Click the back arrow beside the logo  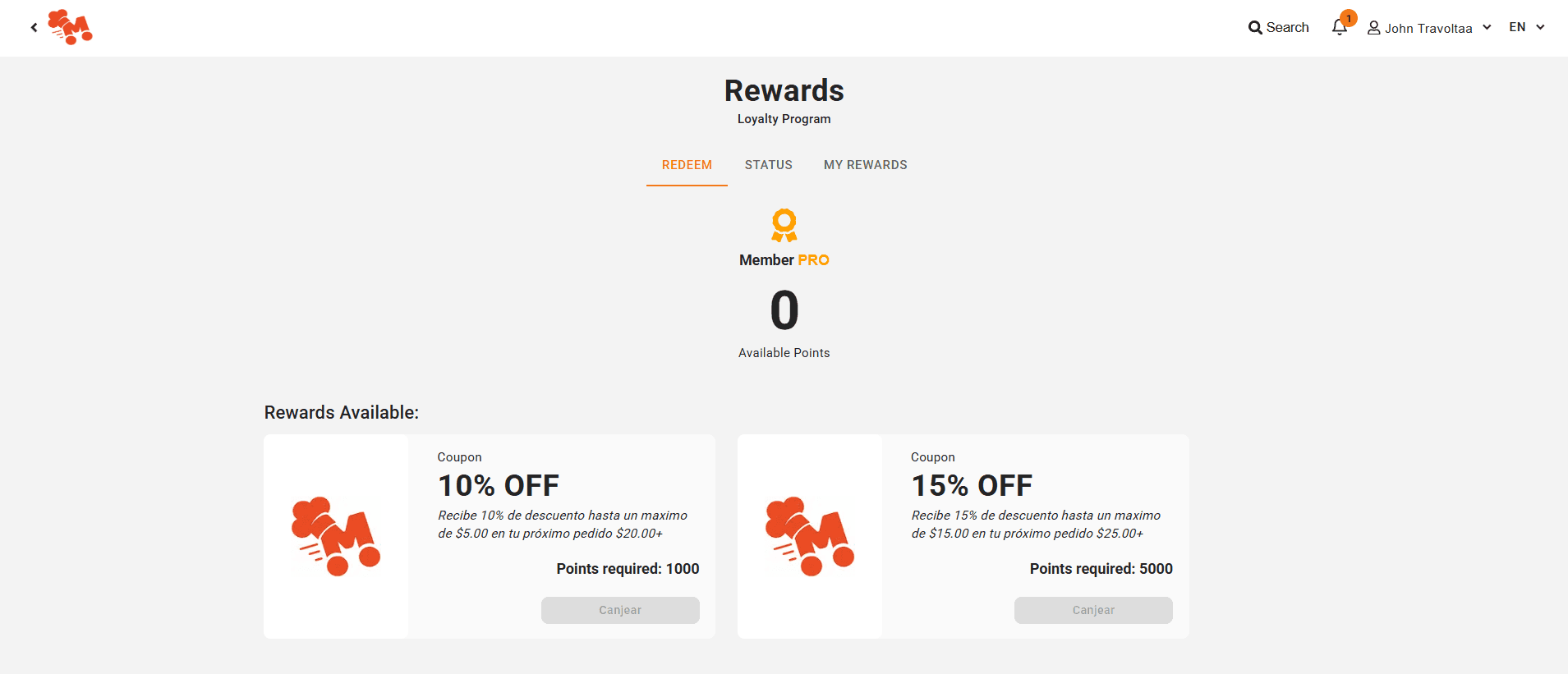coord(34,27)
